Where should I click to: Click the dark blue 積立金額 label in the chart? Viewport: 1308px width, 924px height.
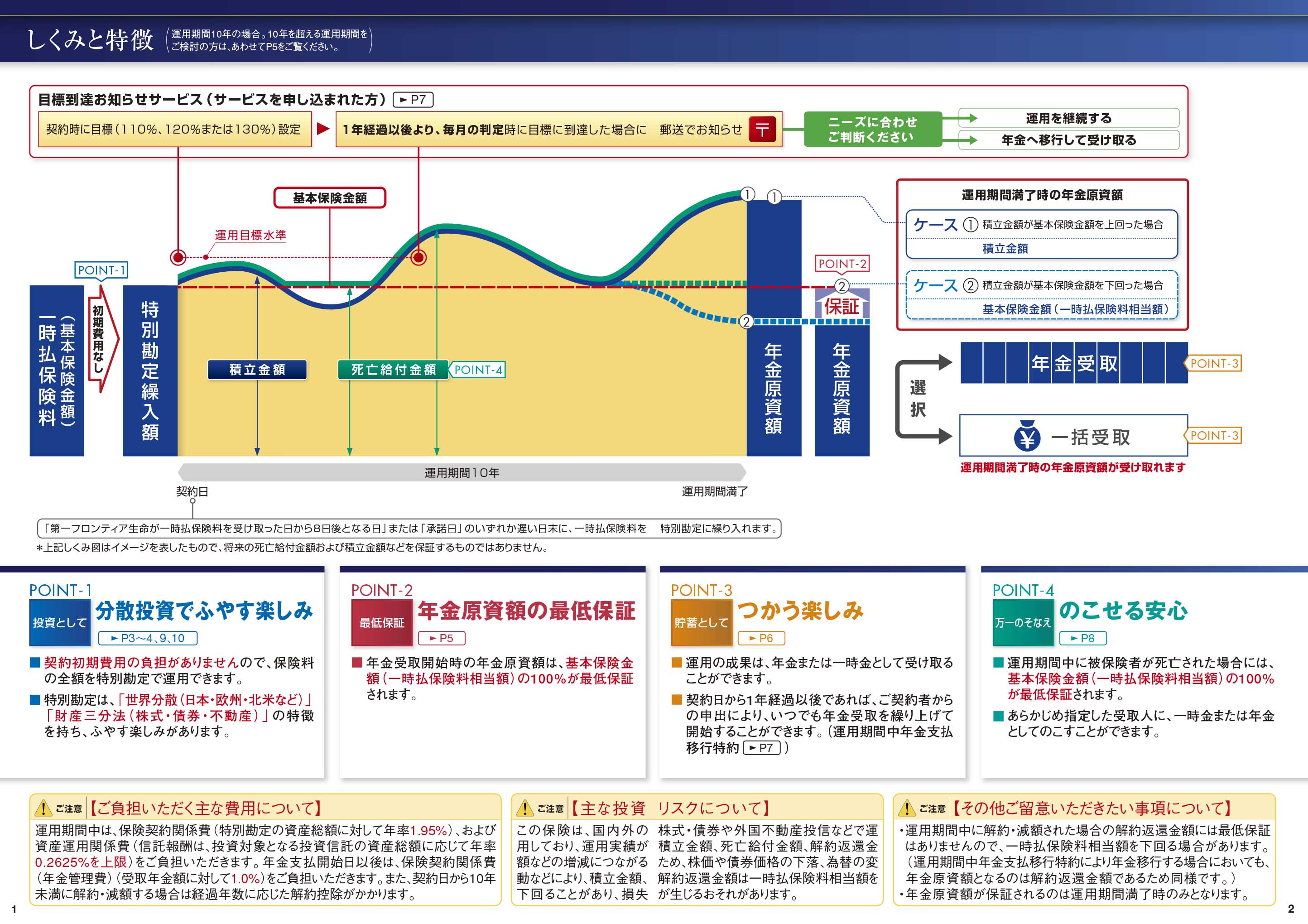pyautogui.click(x=257, y=369)
